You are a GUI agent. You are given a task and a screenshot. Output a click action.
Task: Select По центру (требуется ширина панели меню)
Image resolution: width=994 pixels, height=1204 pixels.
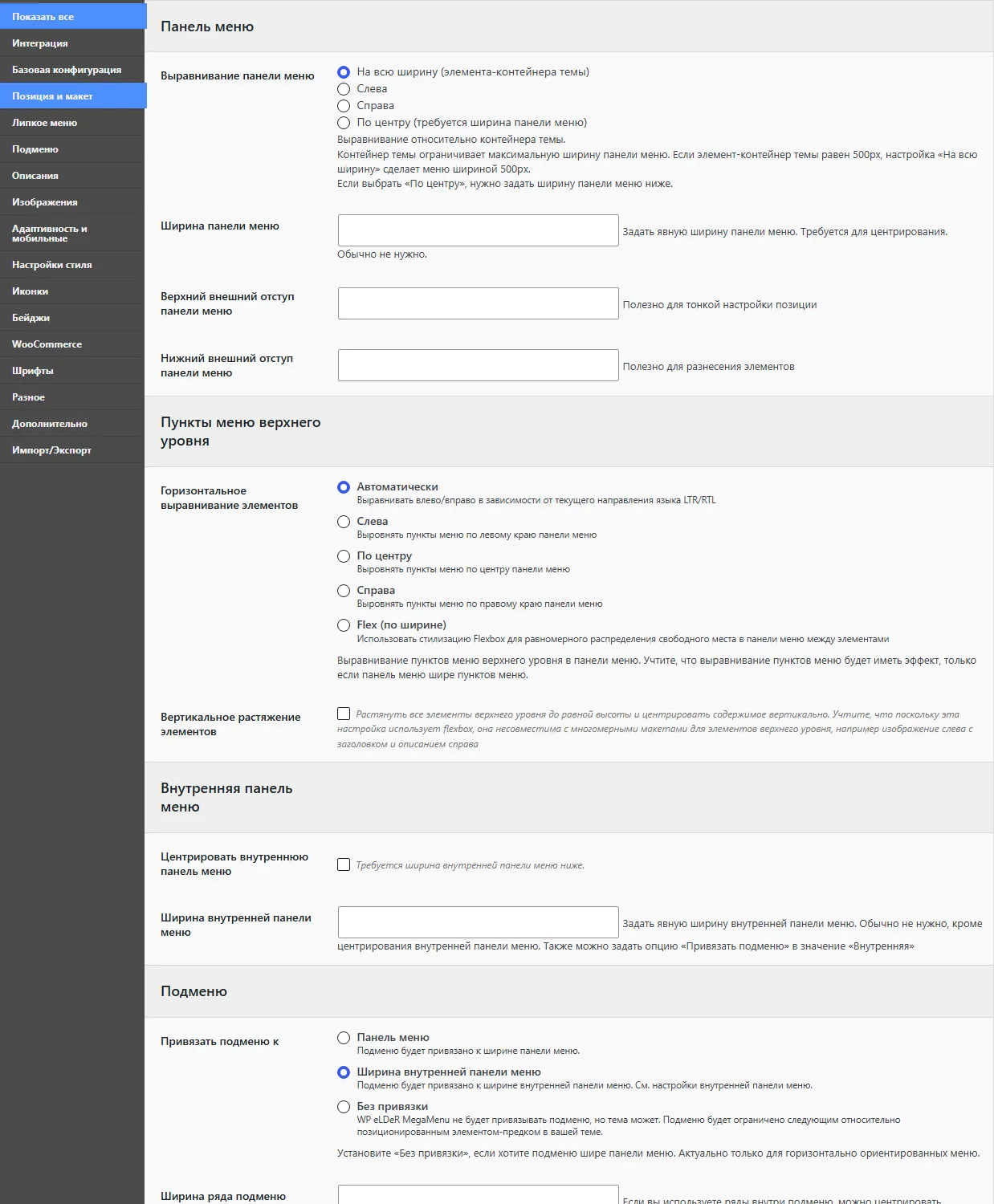(x=344, y=123)
